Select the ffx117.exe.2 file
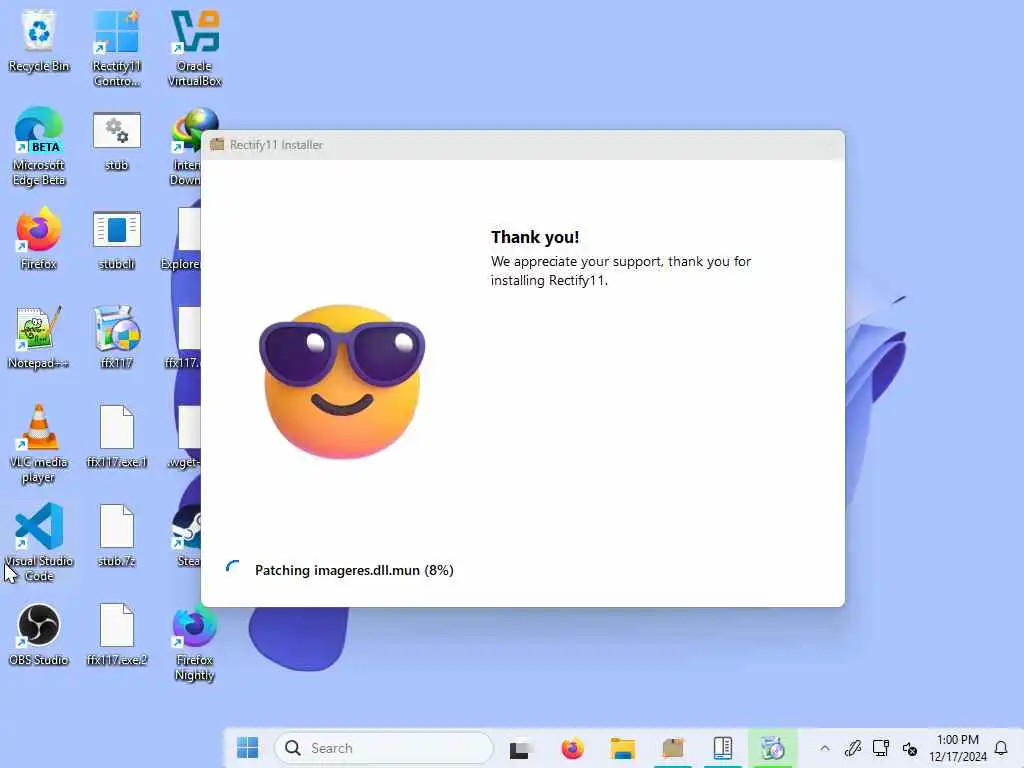Viewport: 1024px width, 768px height. 116,635
